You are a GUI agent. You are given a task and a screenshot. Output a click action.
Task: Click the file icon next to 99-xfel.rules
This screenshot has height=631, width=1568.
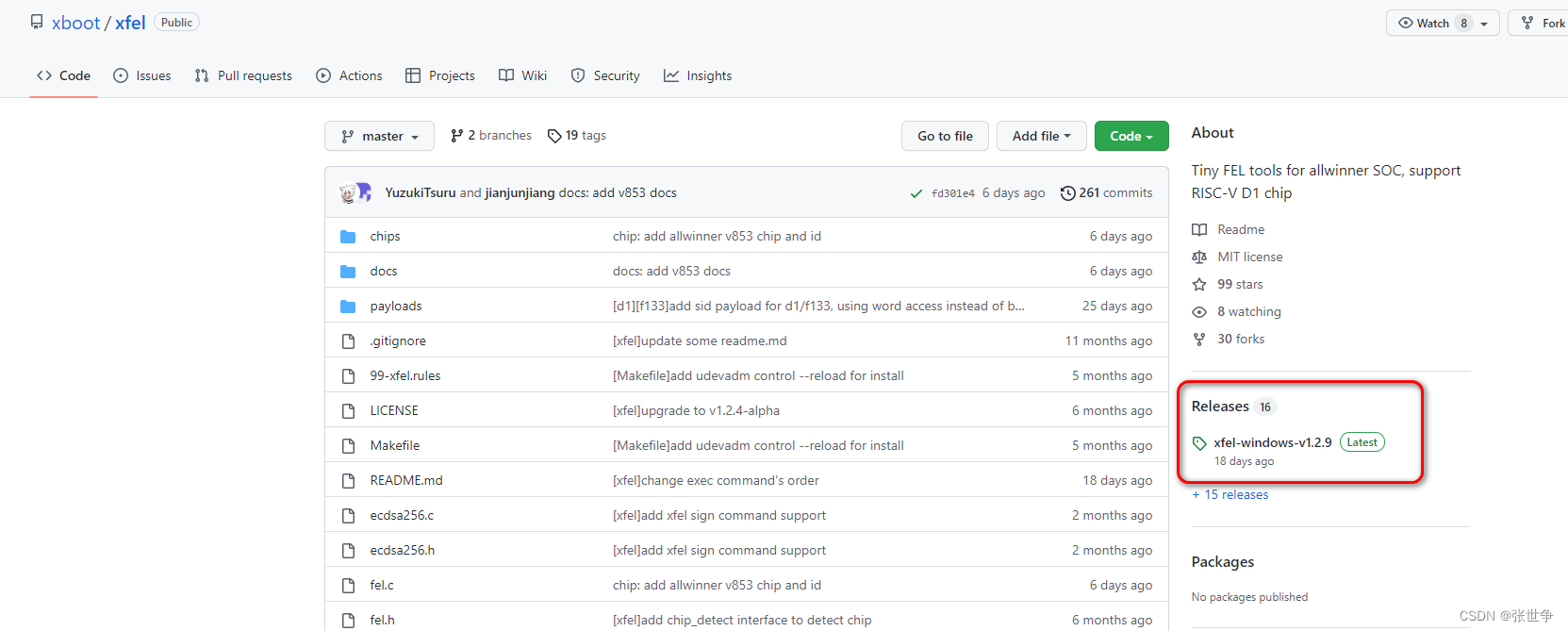pyautogui.click(x=348, y=376)
